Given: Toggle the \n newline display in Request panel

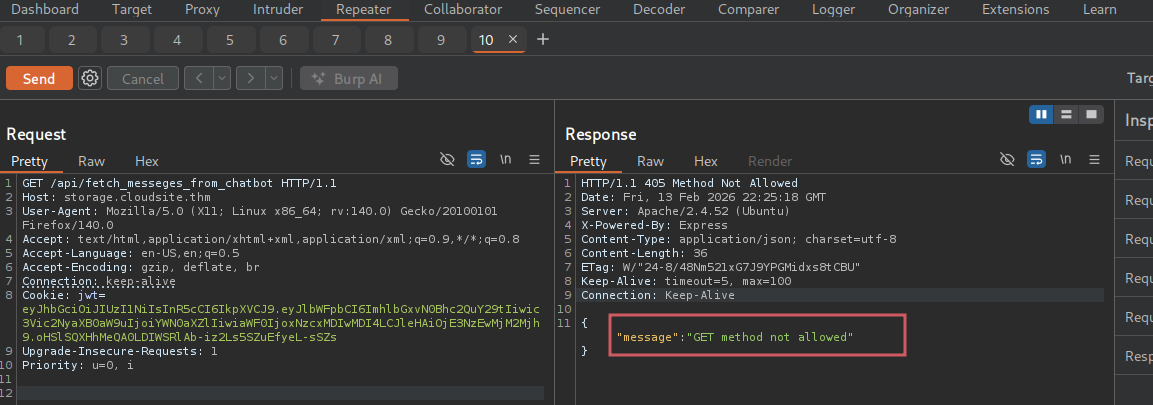Looking at the screenshot, I should click(506, 159).
